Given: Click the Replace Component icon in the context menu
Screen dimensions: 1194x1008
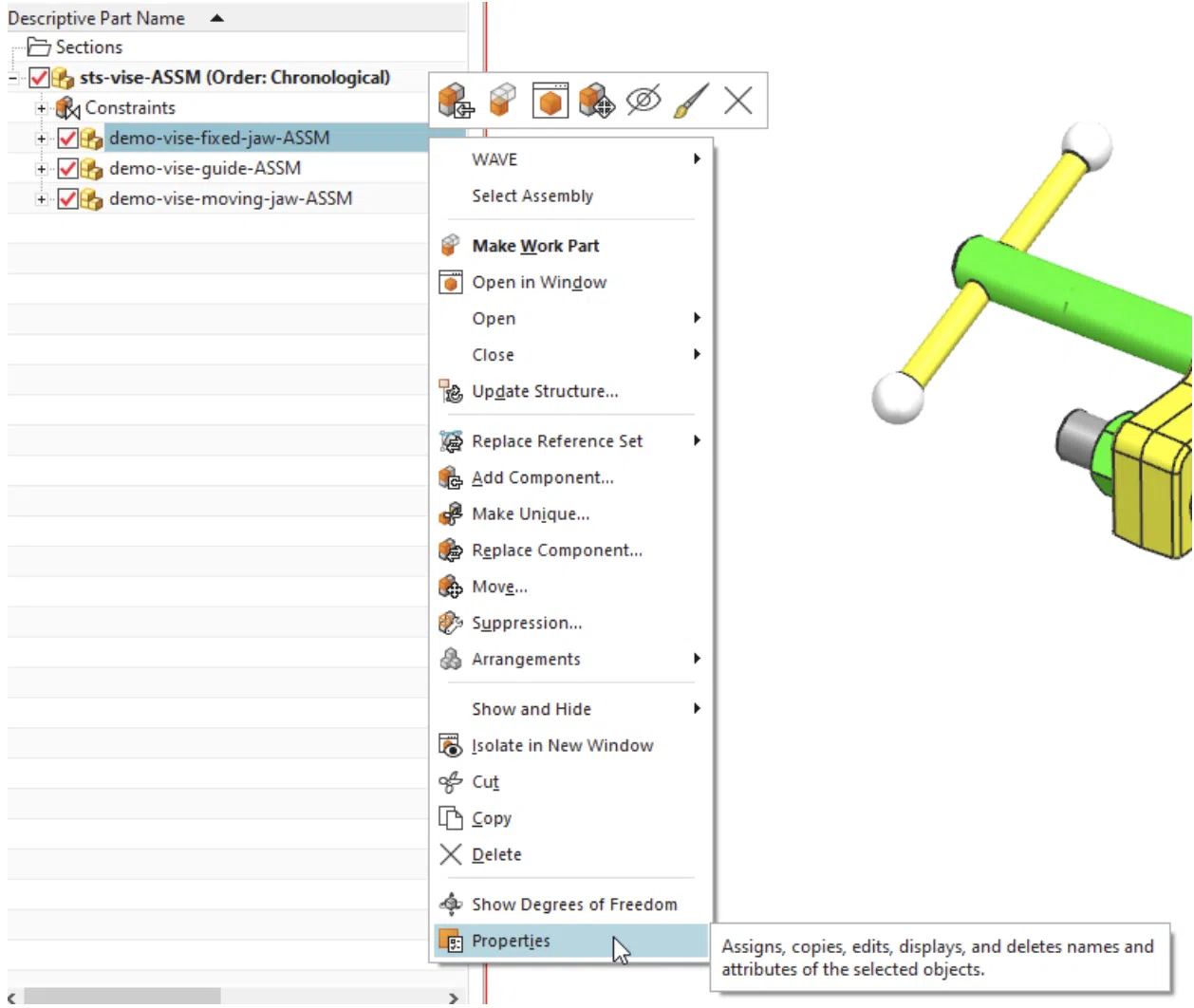Looking at the screenshot, I should [x=451, y=551].
